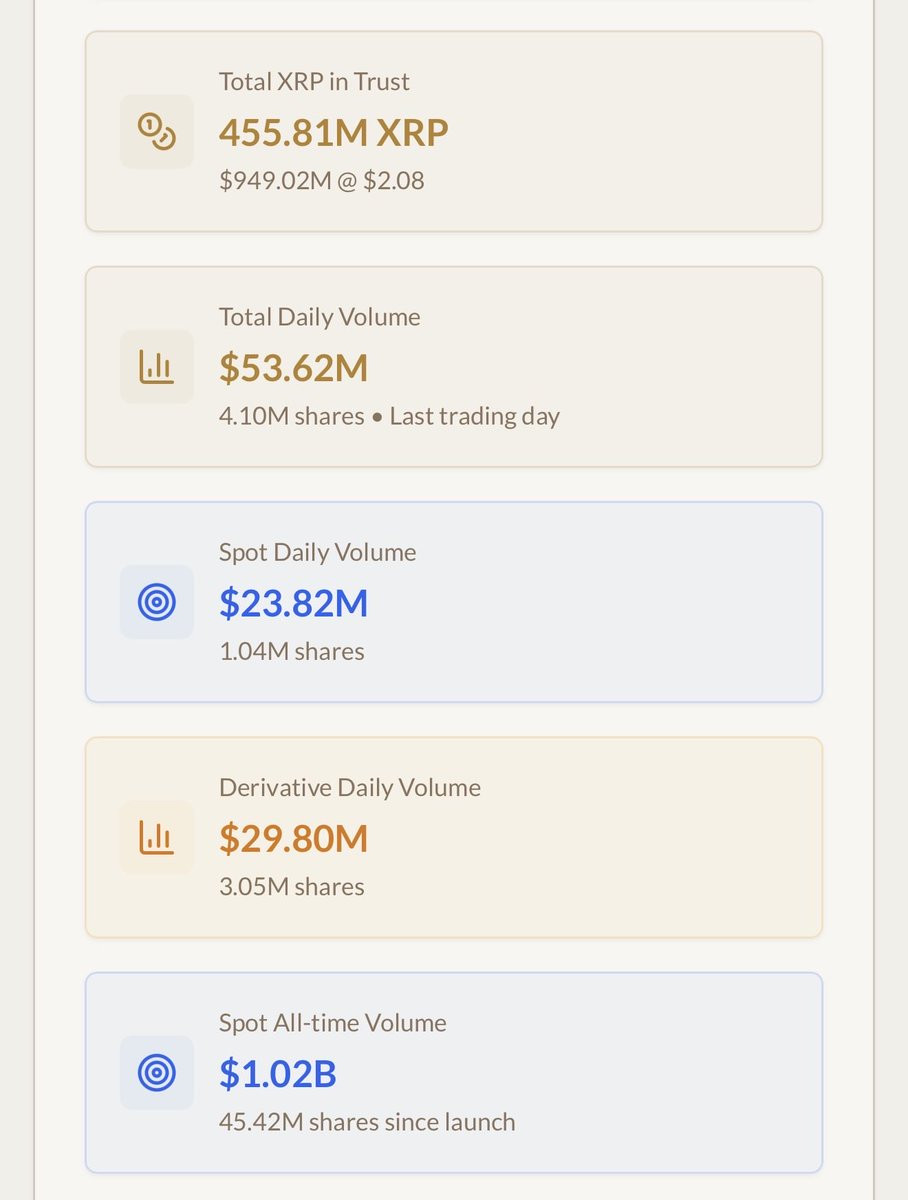Click the bar chart icon beside Derivative Daily Volume

[x=157, y=838]
